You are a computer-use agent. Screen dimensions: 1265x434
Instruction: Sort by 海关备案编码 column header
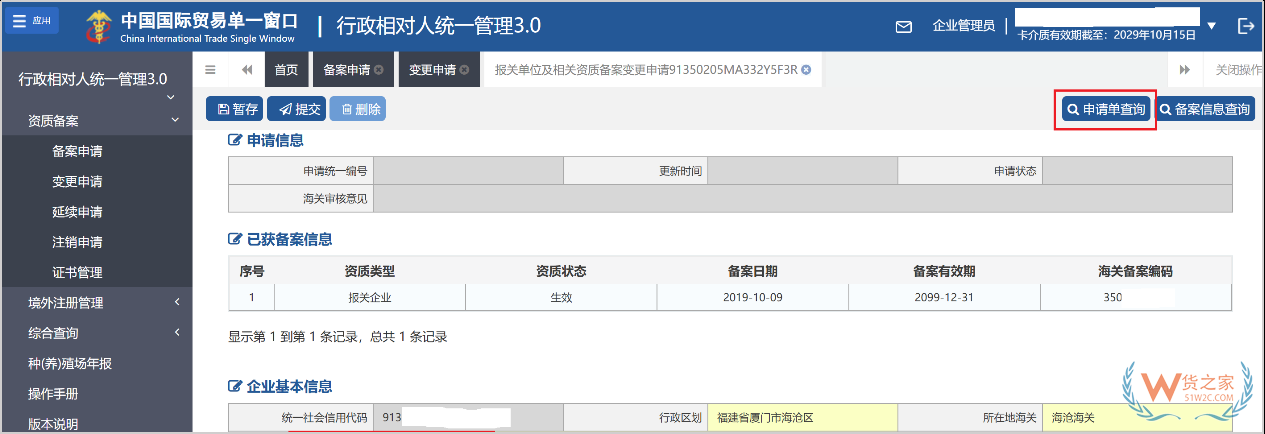[x=1135, y=270]
